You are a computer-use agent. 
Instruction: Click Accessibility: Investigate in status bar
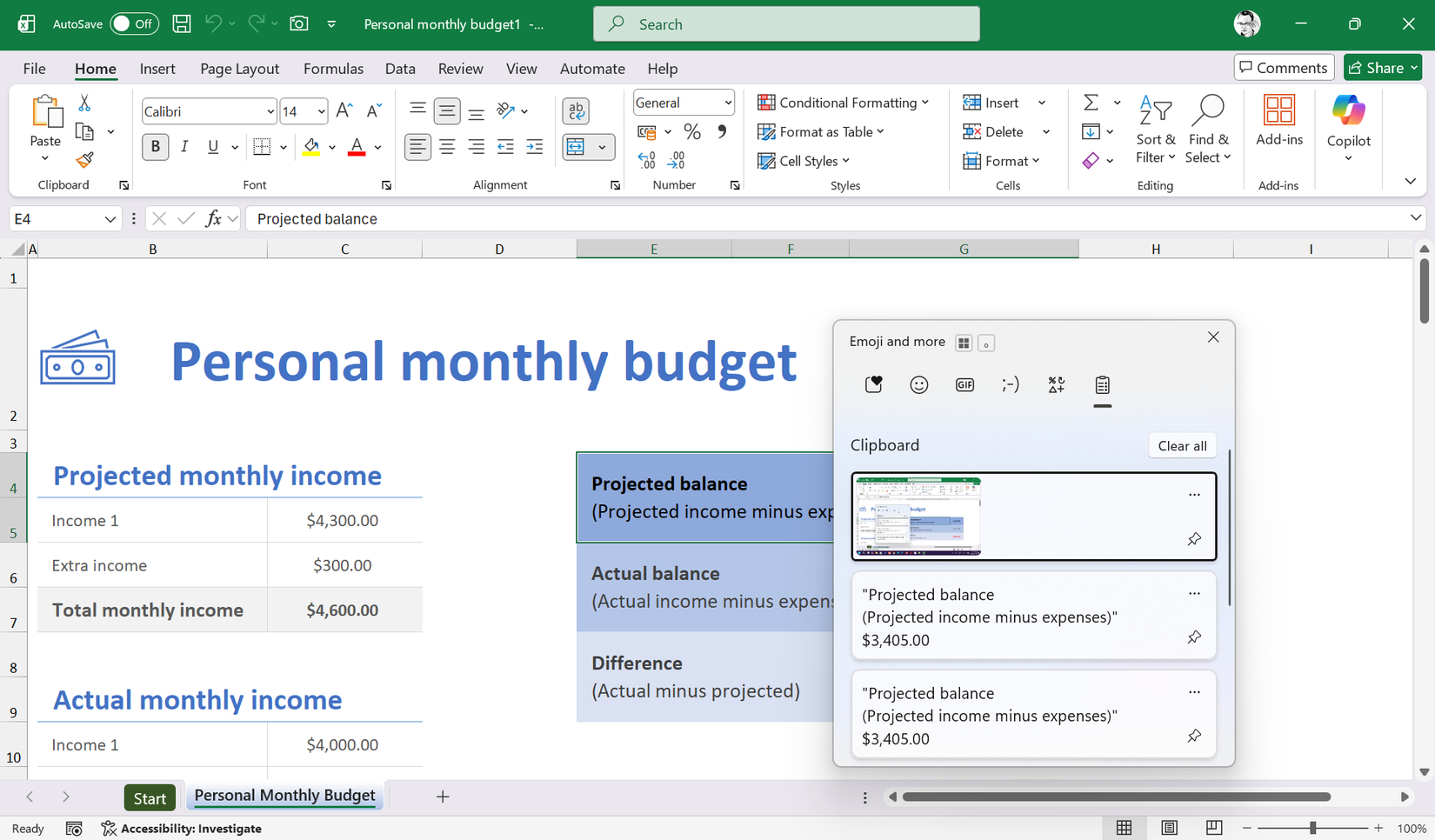[x=182, y=829]
